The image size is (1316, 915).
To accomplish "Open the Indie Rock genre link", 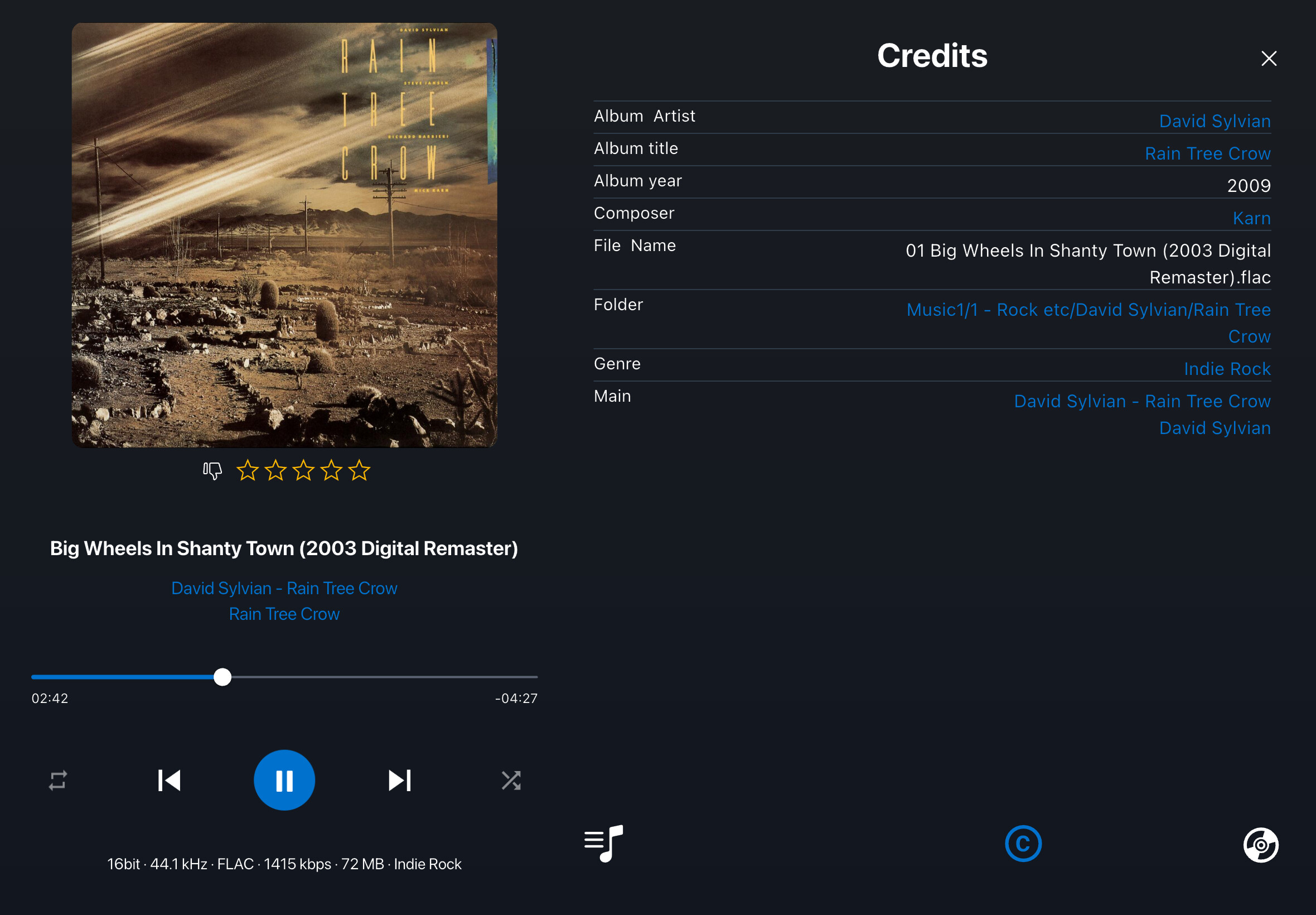I will coord(1227,369).
